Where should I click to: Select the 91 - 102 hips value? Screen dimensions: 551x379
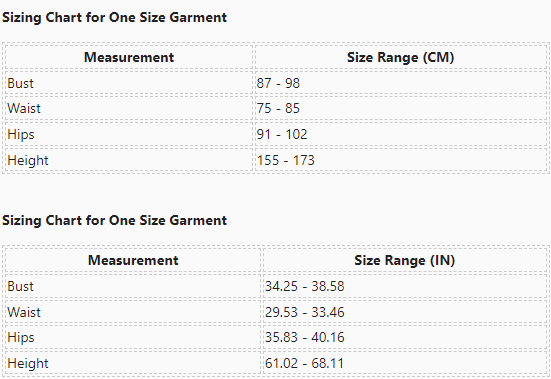[282, 134]
